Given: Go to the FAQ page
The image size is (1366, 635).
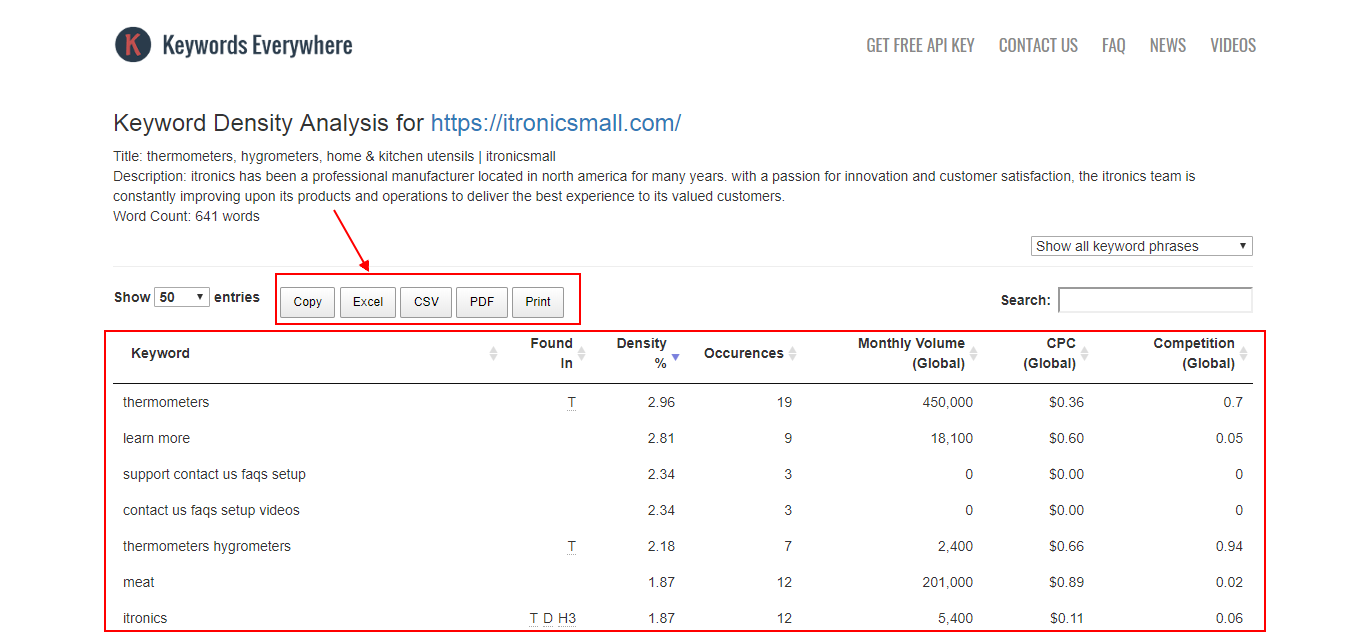Looking at the screenshot, I should (x=1113, y=46).
